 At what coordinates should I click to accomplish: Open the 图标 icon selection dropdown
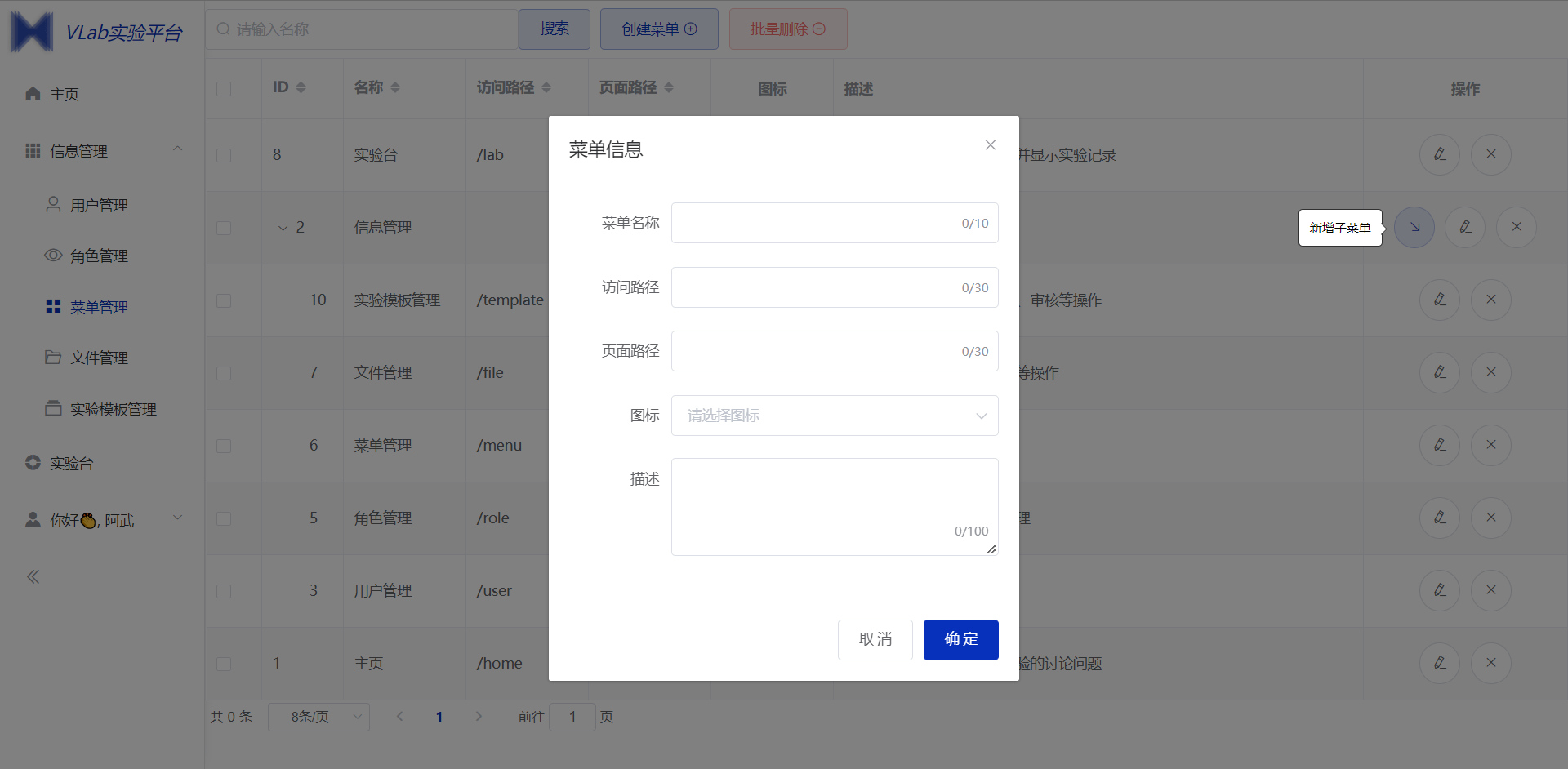pos(835,416)
